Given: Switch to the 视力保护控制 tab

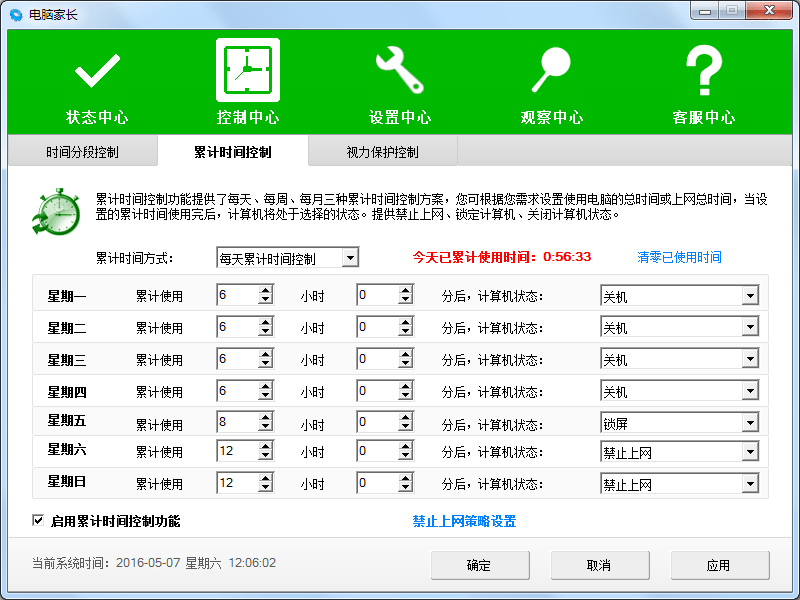Looking at the screenshot, I should pyautogui.click(x=383, y=150).
